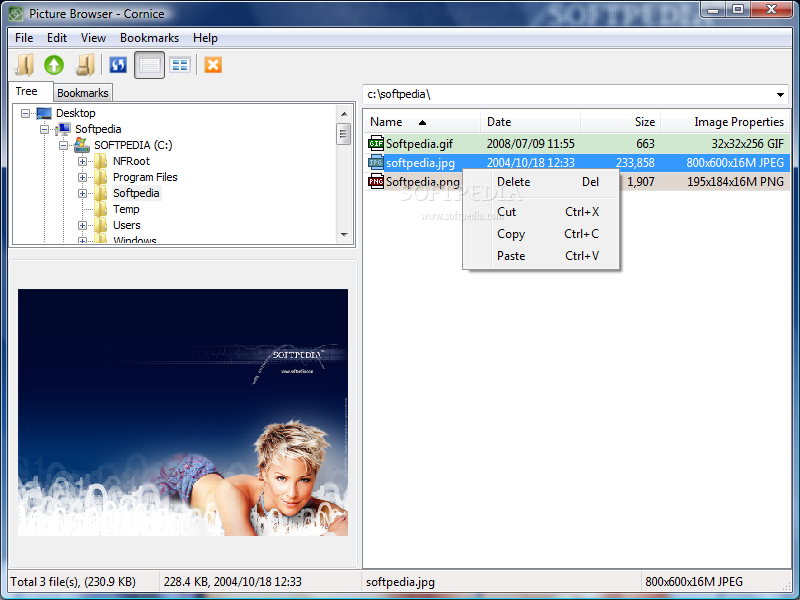Switch to thumbnails view icon
Viewport: 800px width, 600px height.
[x=180, y=65]
